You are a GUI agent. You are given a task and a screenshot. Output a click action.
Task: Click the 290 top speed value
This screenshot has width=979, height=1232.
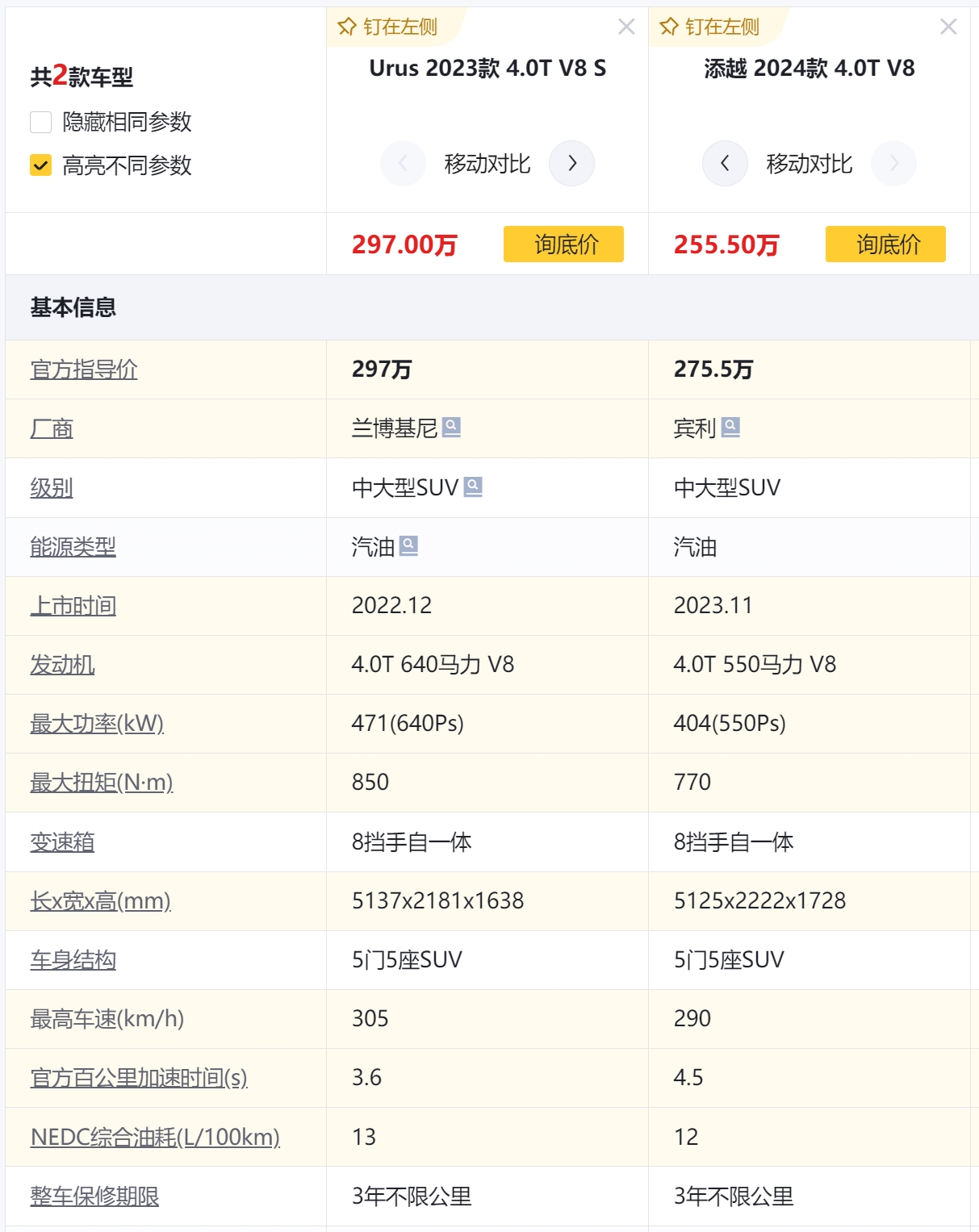pyautogui.click(x=692, y=1019)
